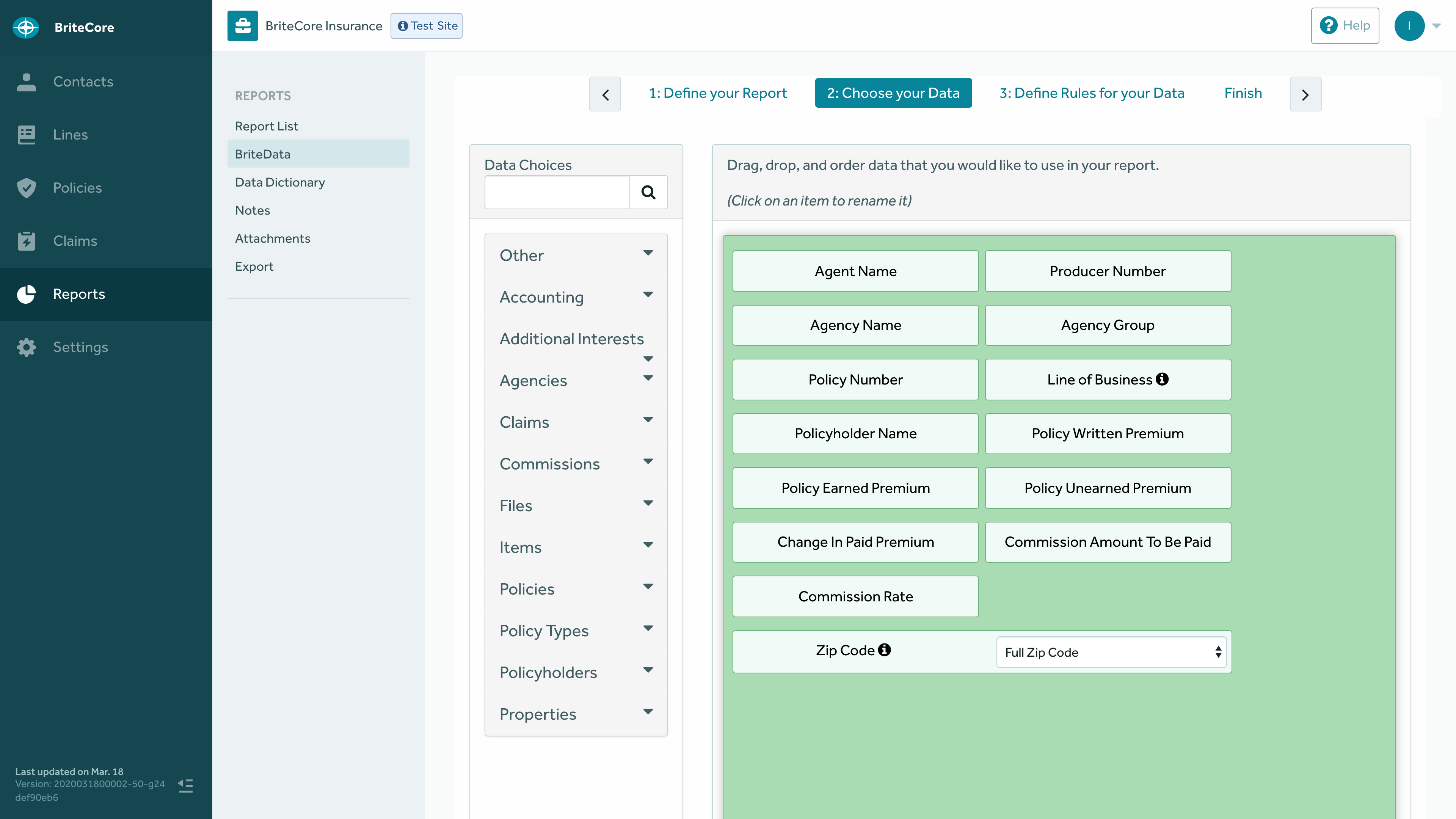The width and height of the screenshot is (1456, 819).
Task: Jump to the Finish step
Action: pos(1243,93)
